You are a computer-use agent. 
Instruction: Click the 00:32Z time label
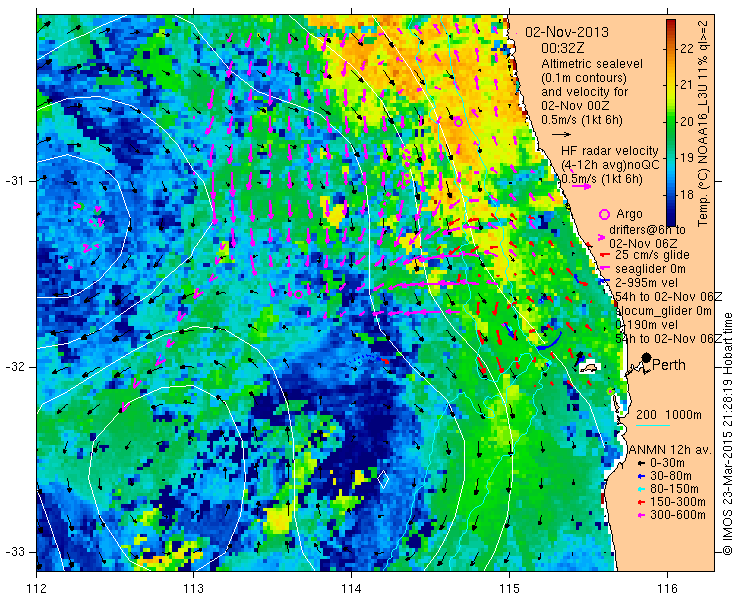tap(563, 48)
